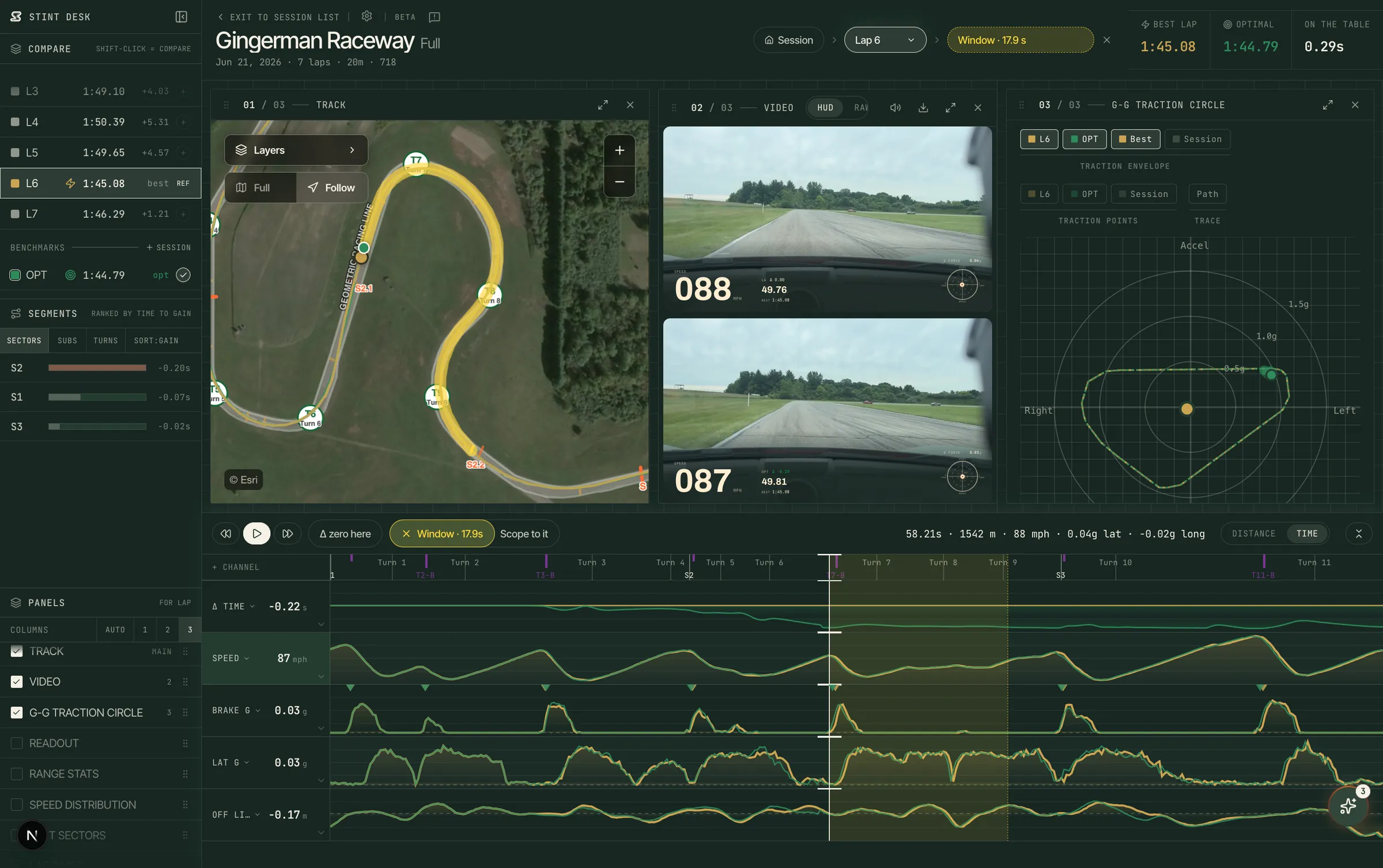The height and width of the screenshot is (868, 1383).
Task: Switch to the SUBS tab
Action: 67,341
